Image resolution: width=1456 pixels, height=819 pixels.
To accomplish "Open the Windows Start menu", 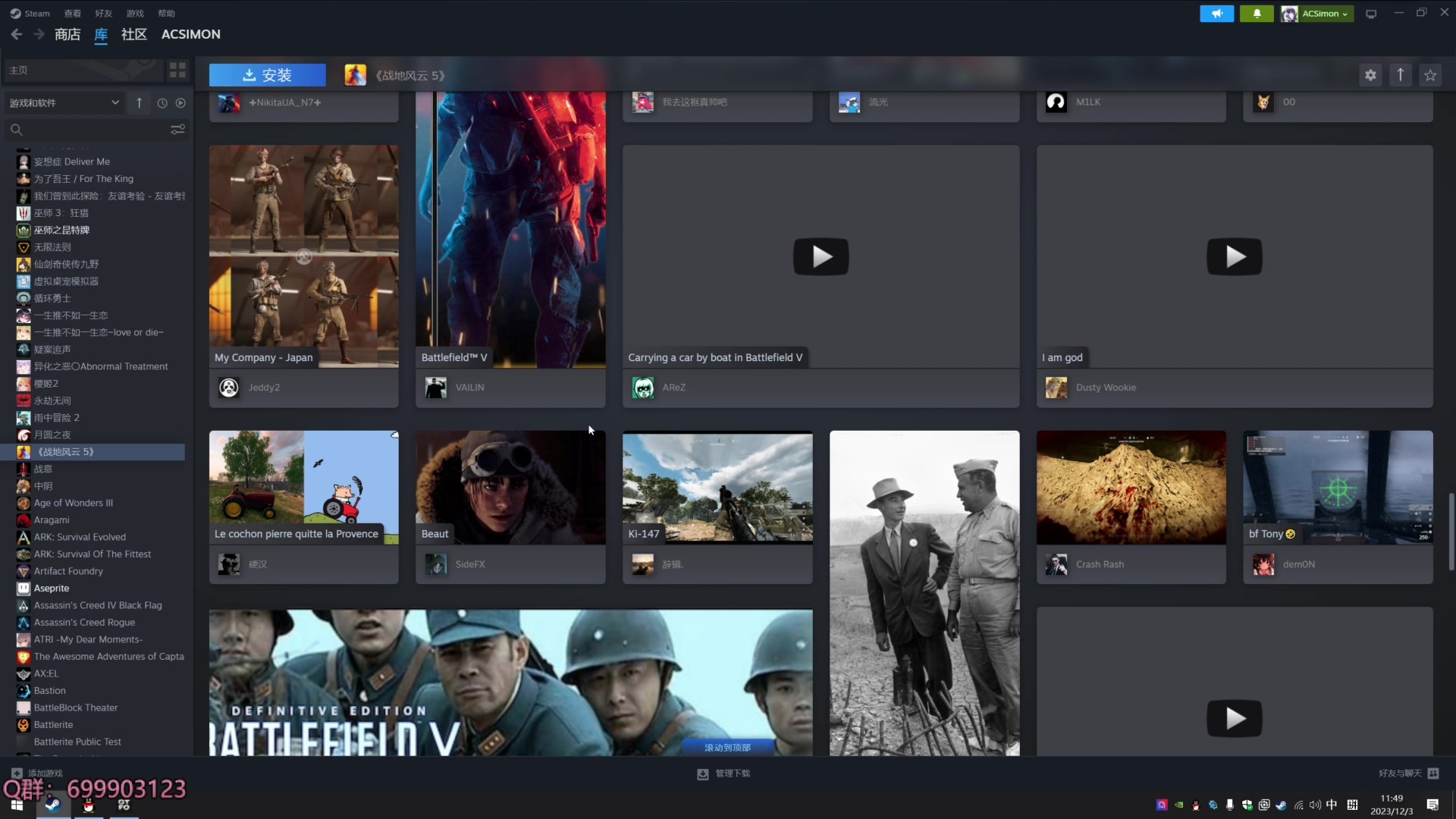I will point(17,805).
